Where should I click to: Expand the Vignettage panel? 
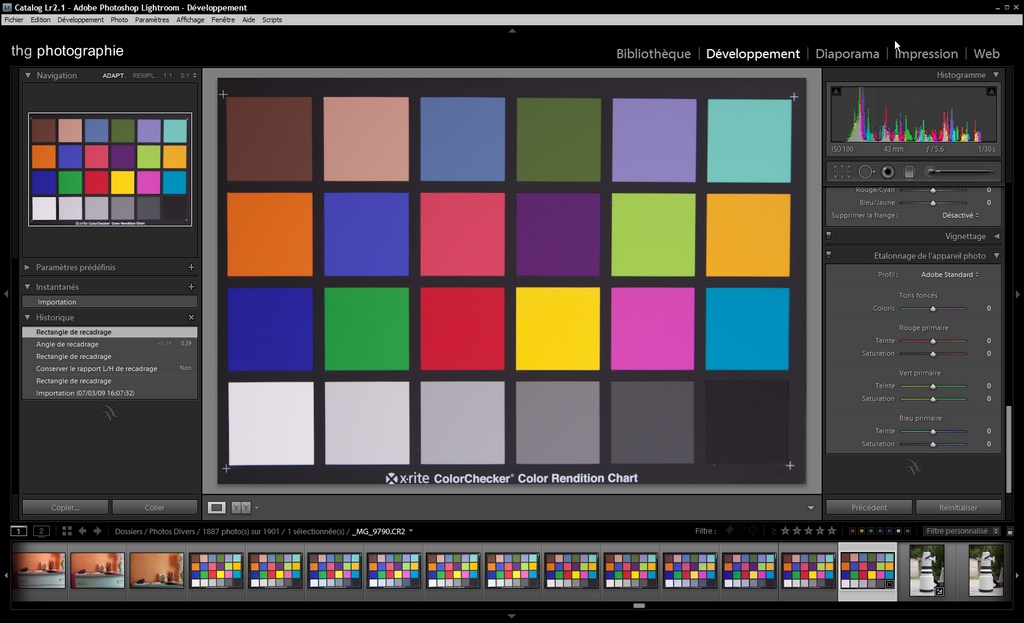click(x=997, y=236)
